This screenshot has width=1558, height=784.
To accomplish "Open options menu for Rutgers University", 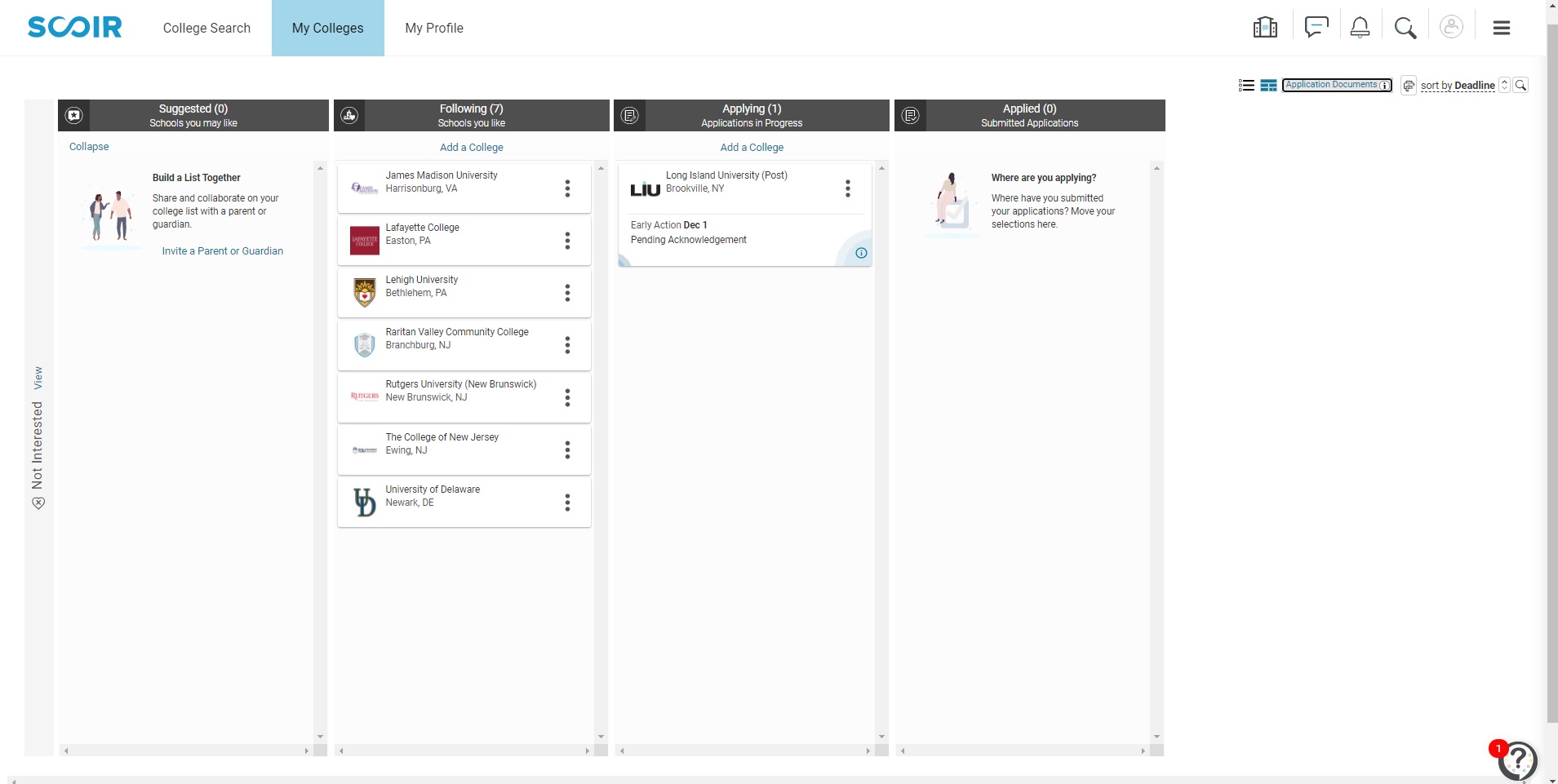I will point(567,397).
